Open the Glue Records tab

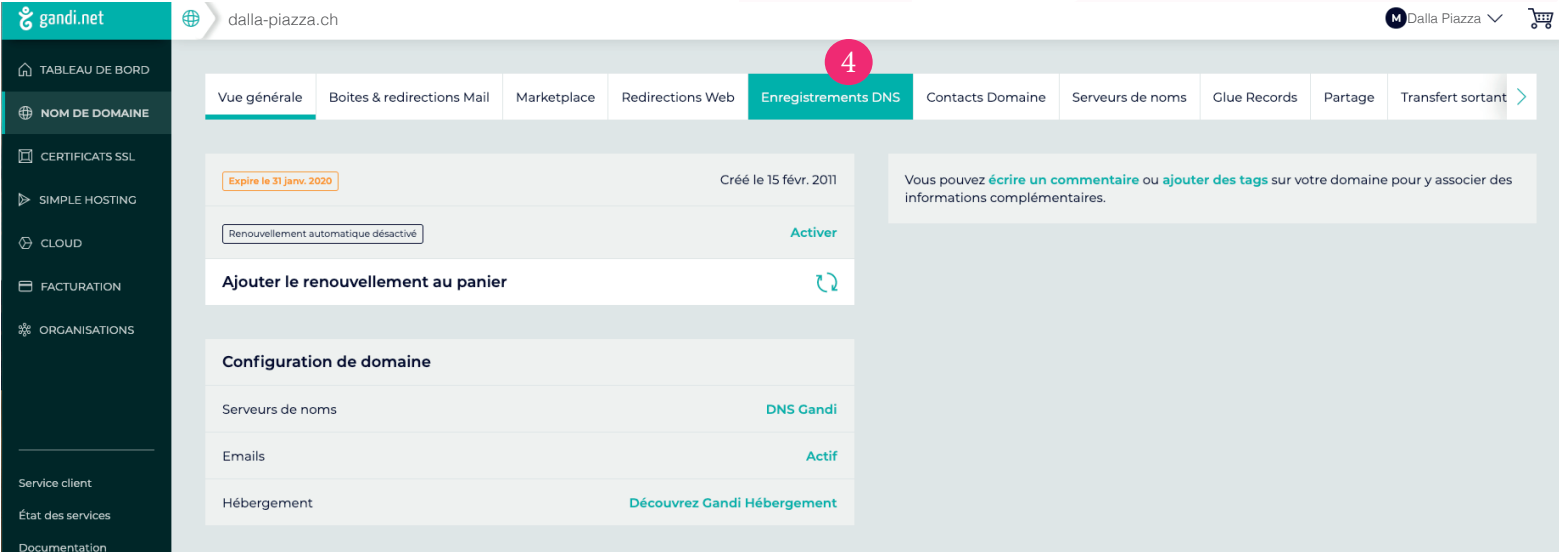pos(1255,97)
